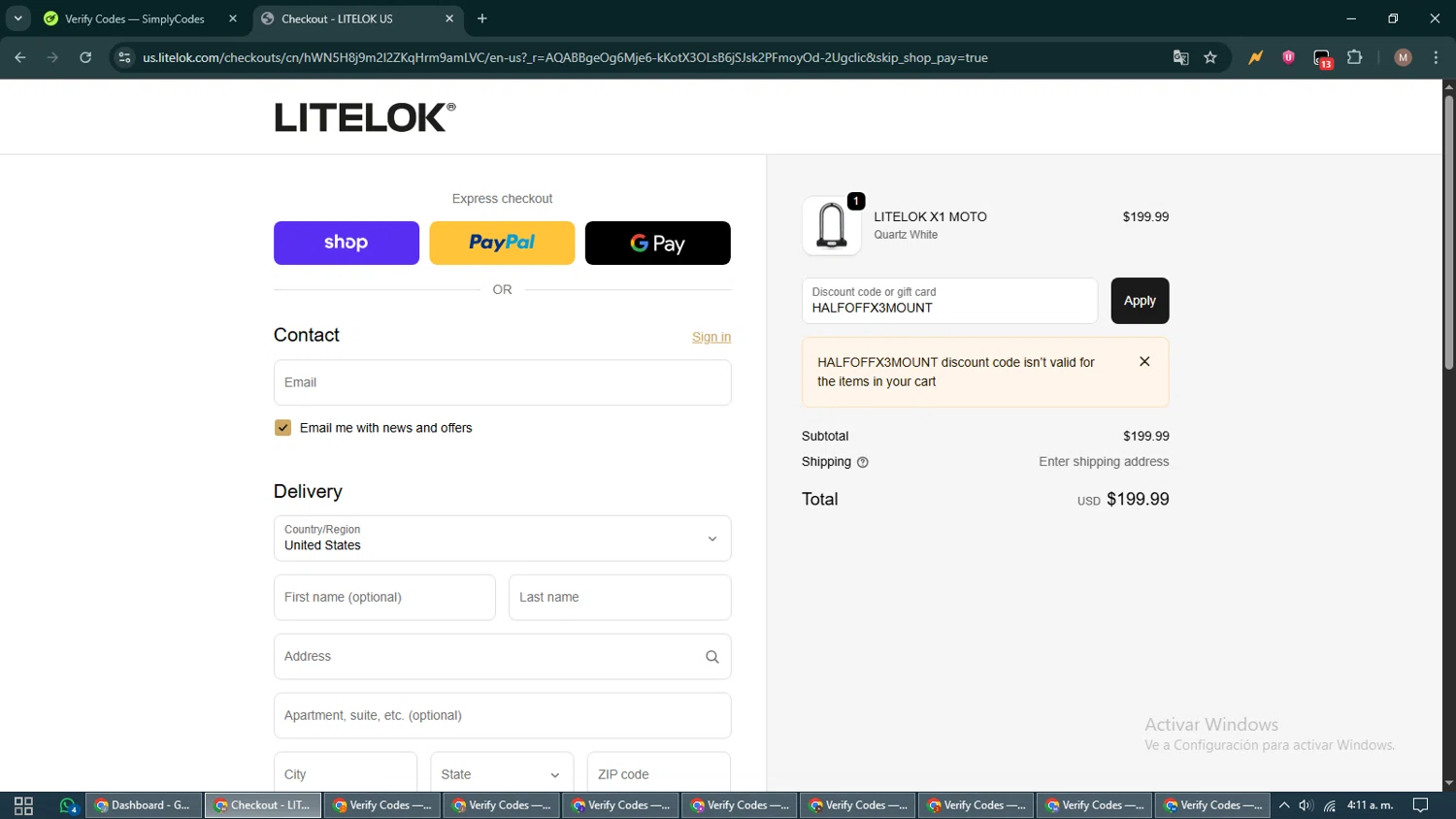Open site information icon in address bar
Image resolution: width=1456 pixels, height=819 pixels.
(124, 57)
